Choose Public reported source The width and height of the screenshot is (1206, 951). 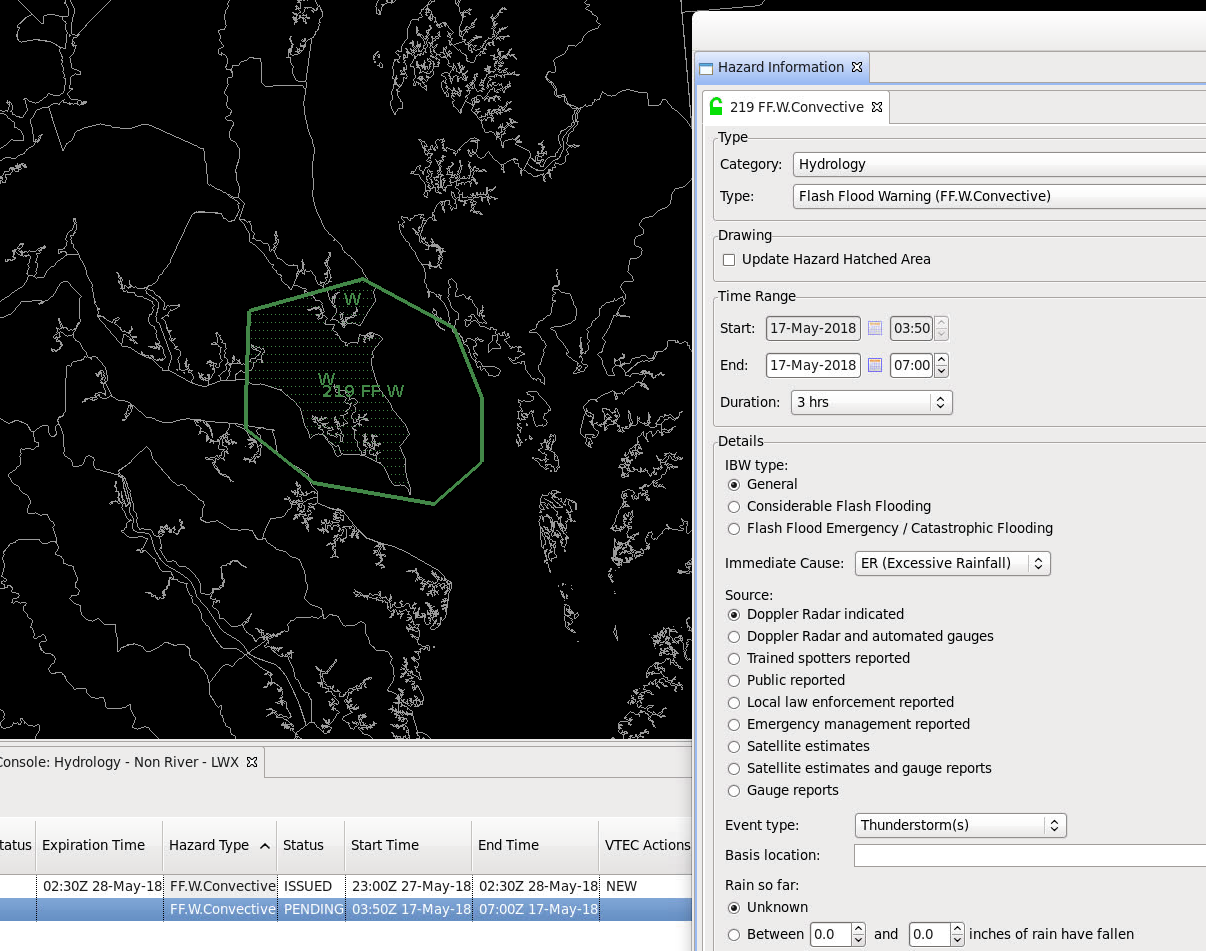point(734,681)
